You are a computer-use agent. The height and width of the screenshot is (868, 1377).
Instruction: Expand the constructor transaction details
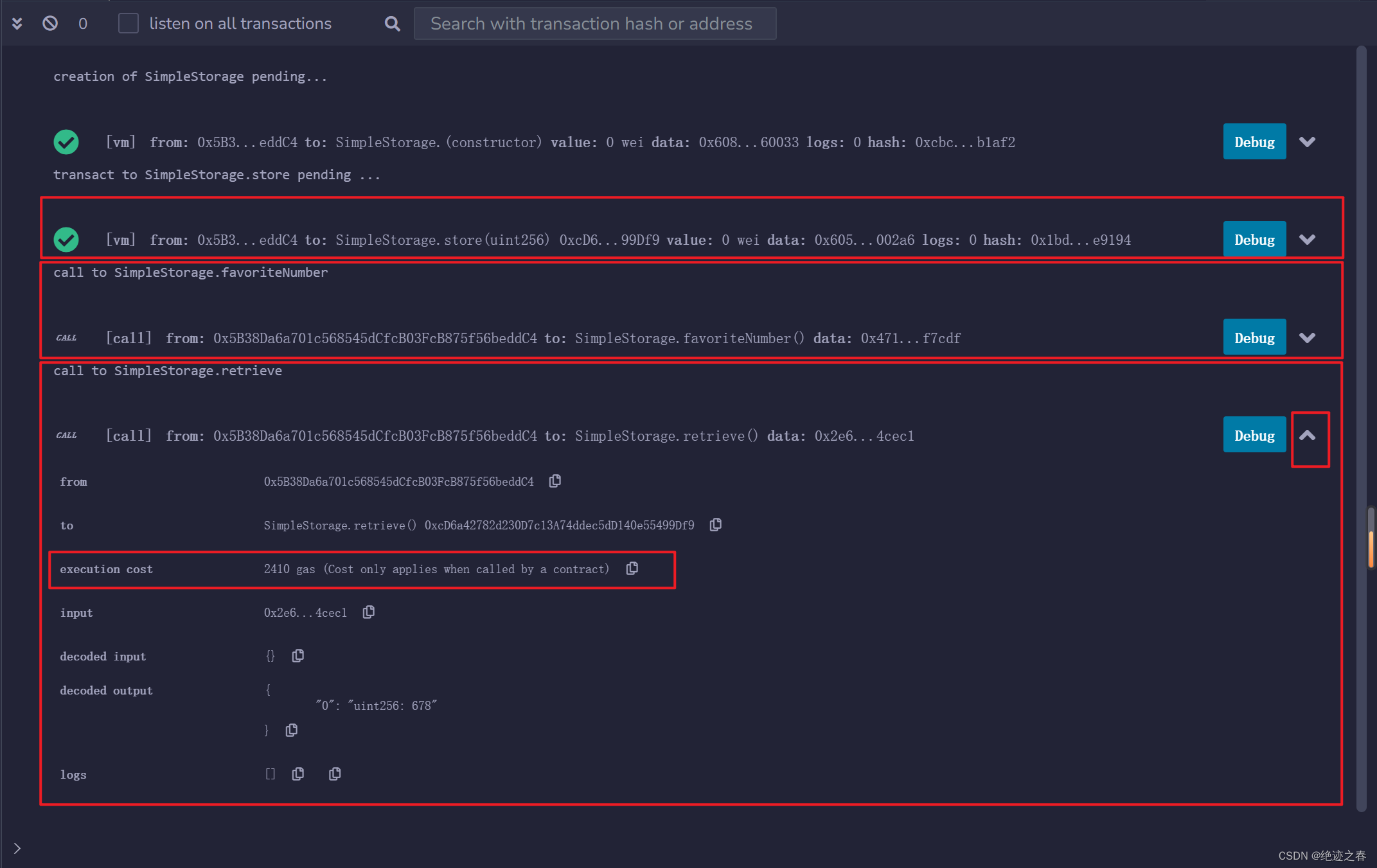[1307, 142]
